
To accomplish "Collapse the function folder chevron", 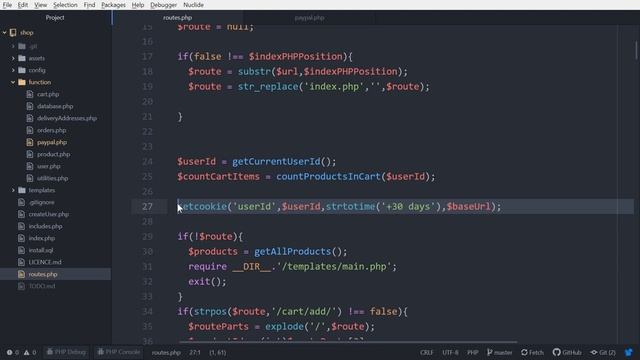I will pos(13,82).
